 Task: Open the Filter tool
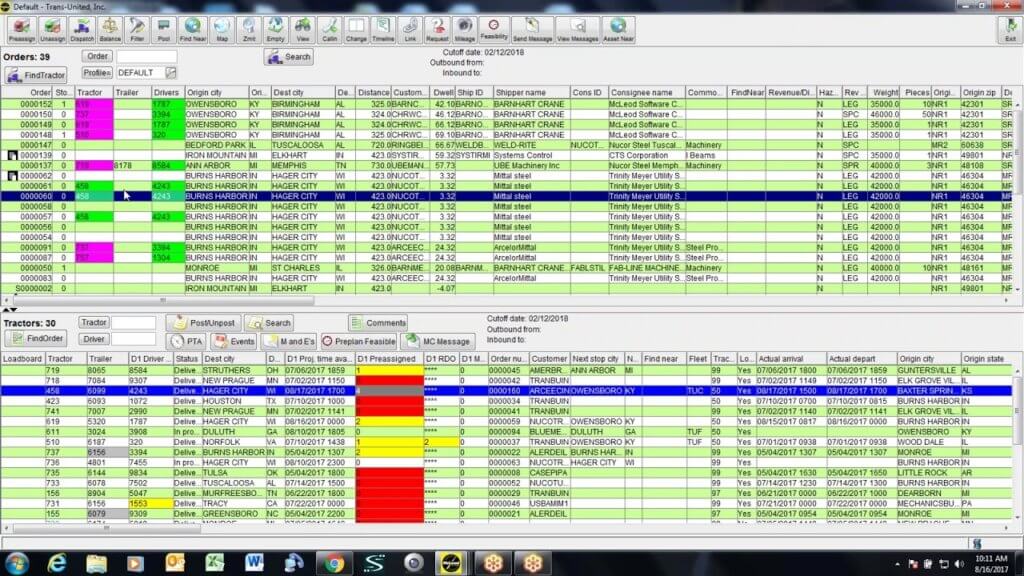point(137,30)
